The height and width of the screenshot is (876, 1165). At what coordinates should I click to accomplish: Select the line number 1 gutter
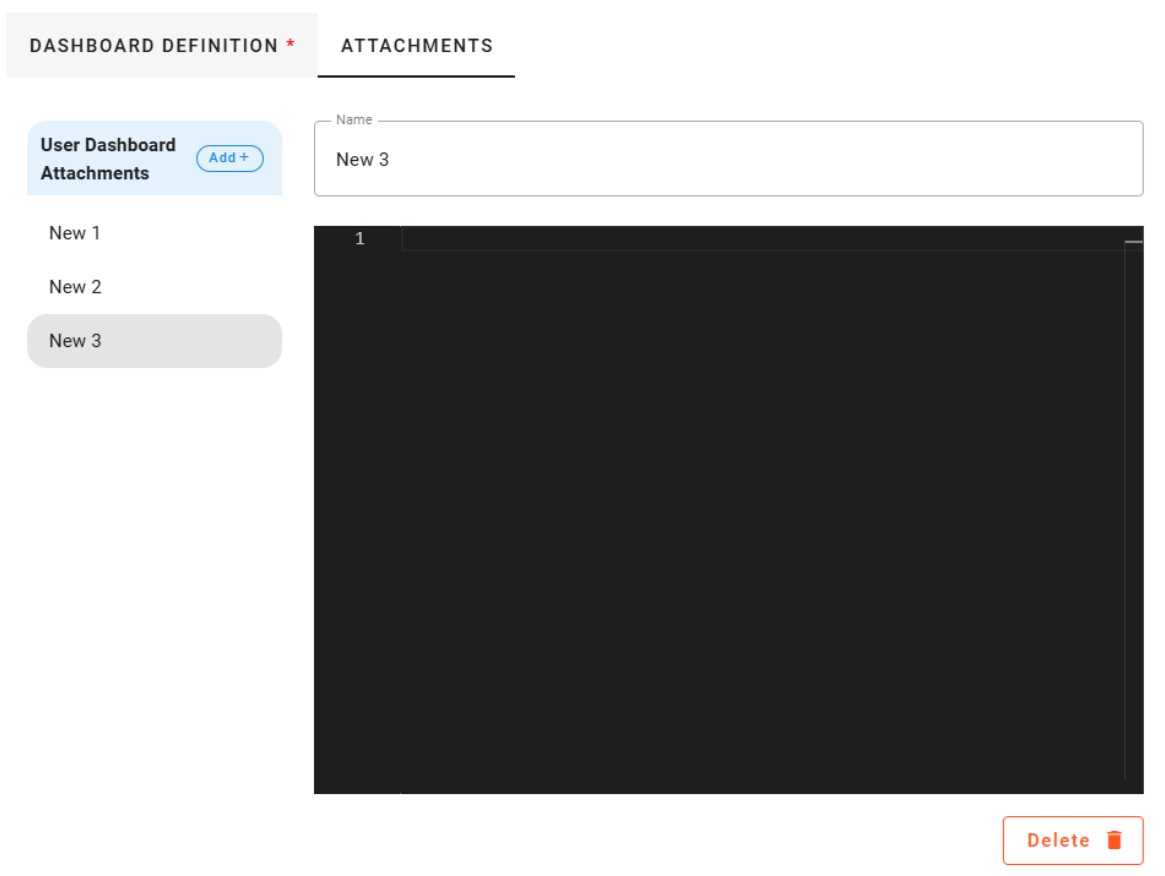tap(359, 238)
